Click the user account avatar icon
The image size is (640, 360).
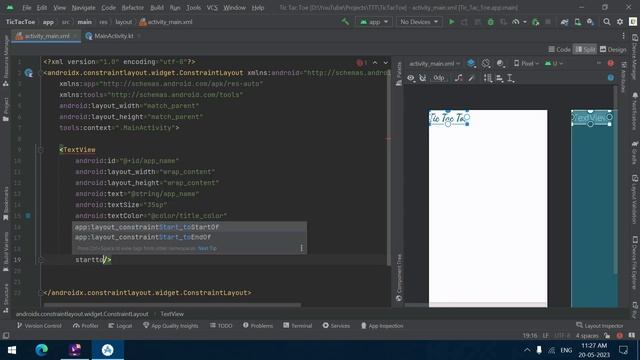(633, 22)
